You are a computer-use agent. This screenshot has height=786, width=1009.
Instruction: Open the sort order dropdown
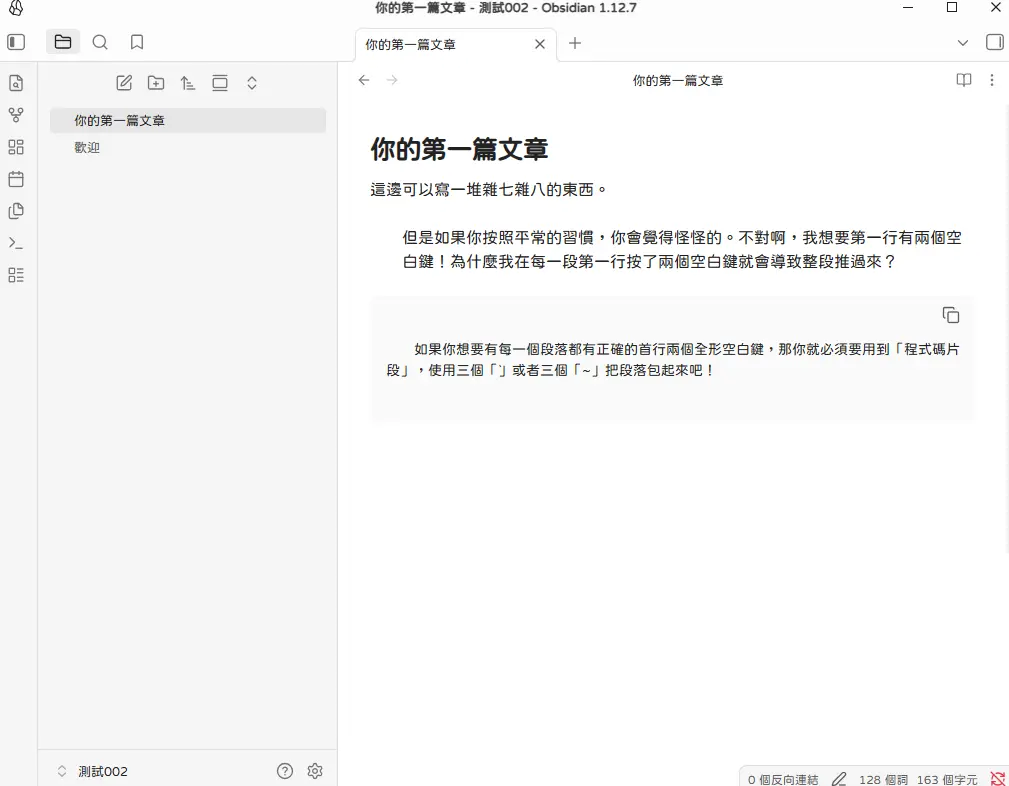coord(188,83)
